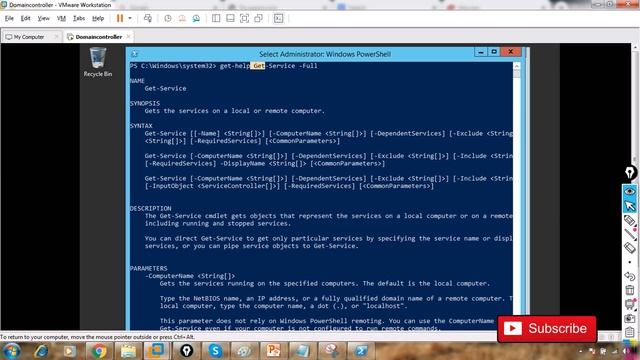Screen dimensions: 640x360
Task: Open PowerShell window system menu icon
Action: pos(135,53)
